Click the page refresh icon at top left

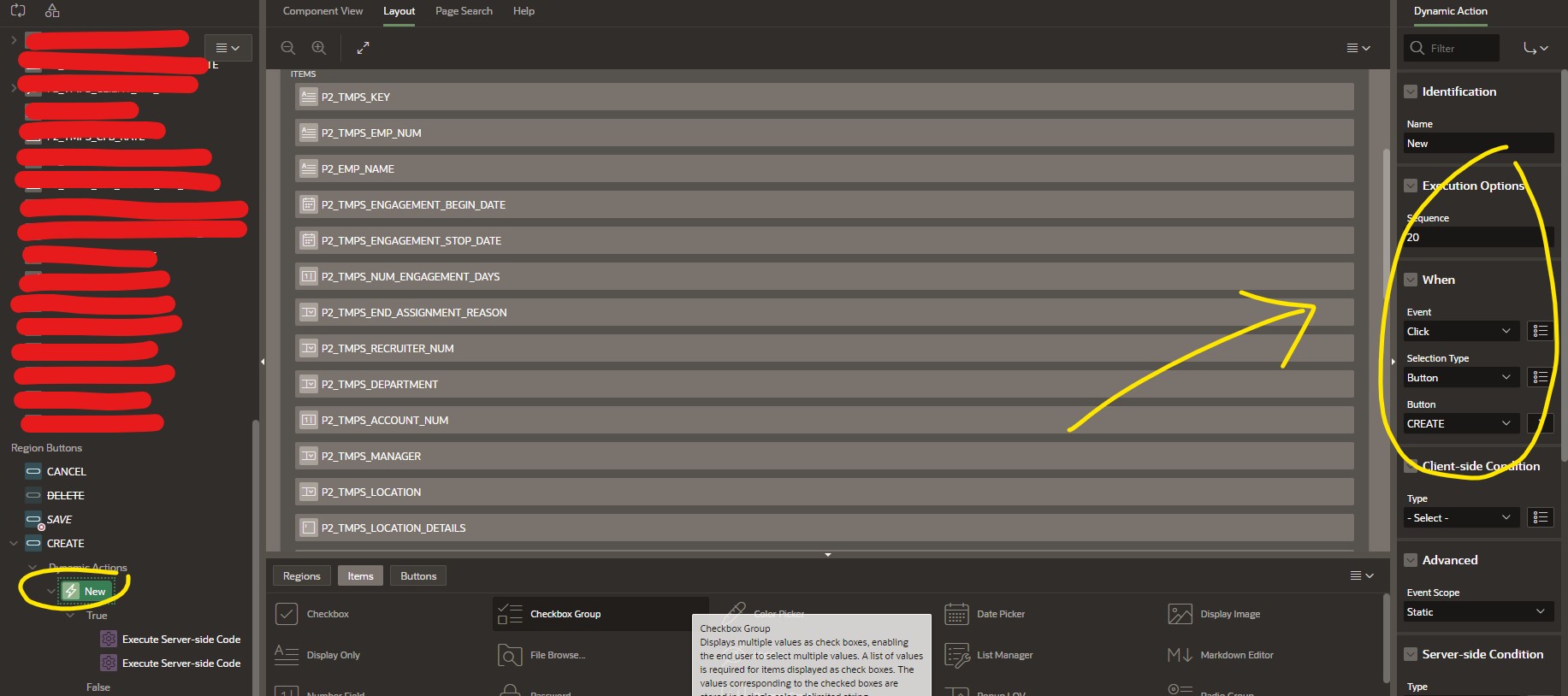[18, 10]
